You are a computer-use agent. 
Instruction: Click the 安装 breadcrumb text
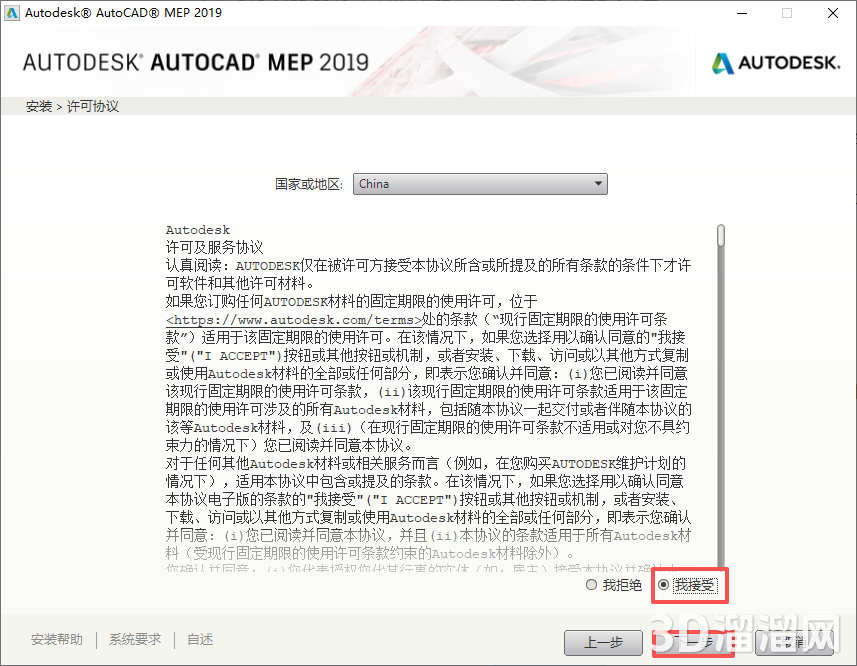39,106
